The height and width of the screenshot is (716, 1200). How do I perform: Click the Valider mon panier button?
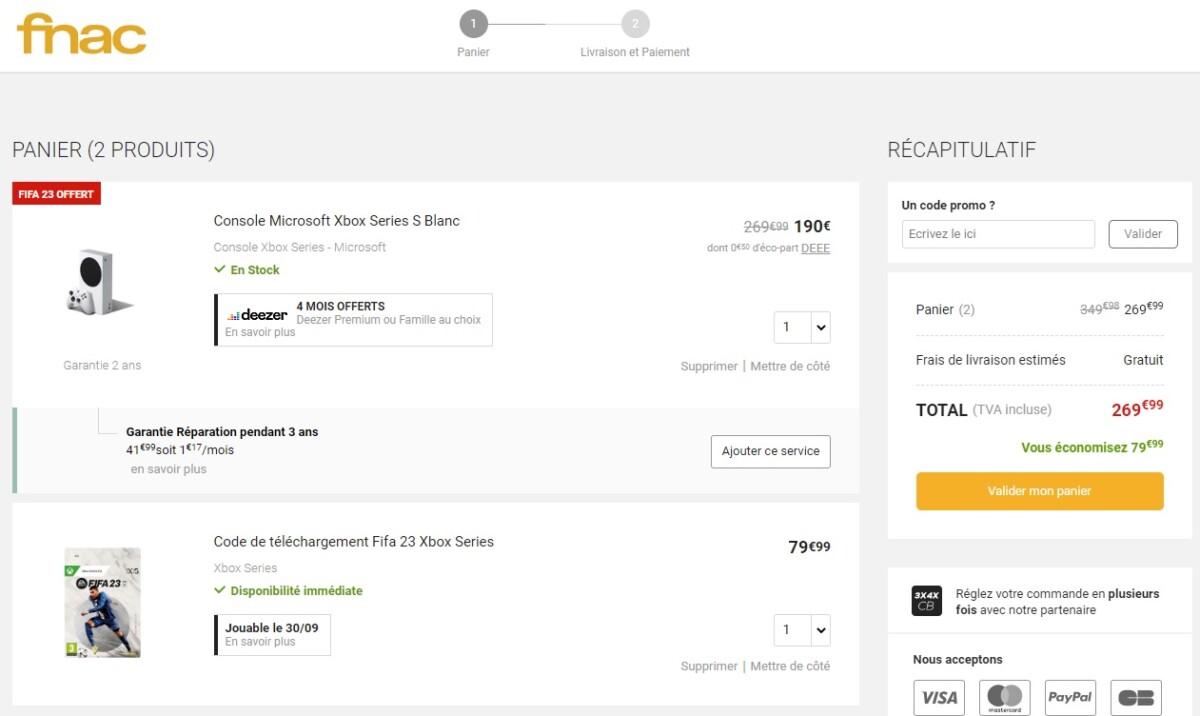[1040, 491]
